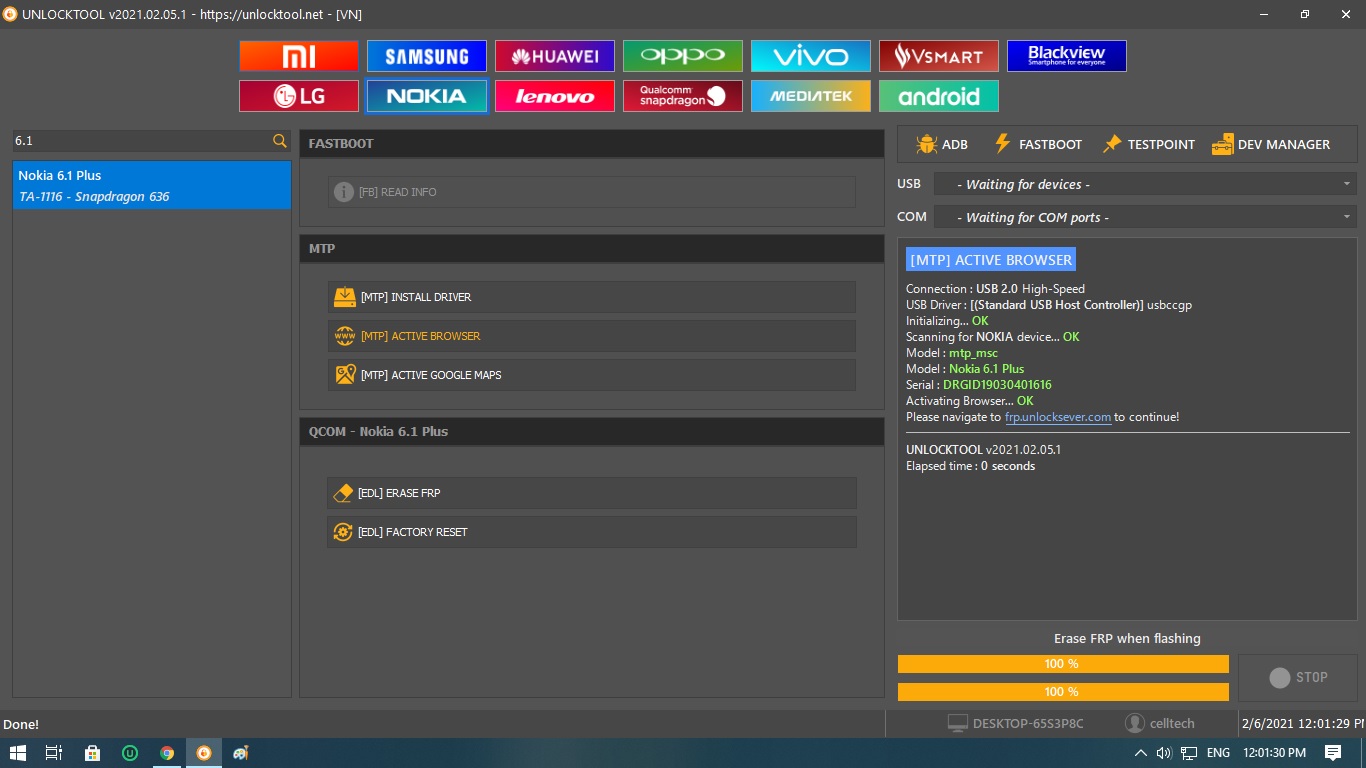
Task: Click the STOP button
Action: click(x=1298, y=678)
